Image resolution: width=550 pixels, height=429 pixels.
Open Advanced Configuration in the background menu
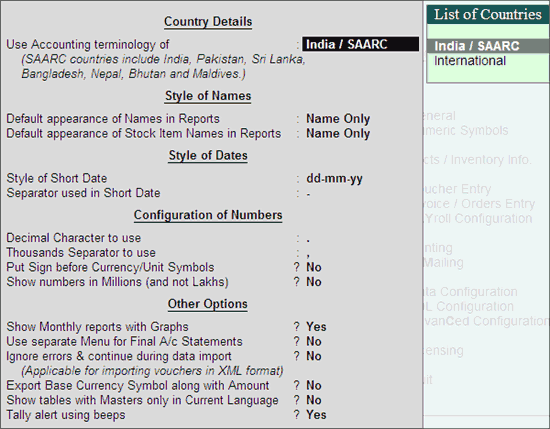(x=486, y=321)
